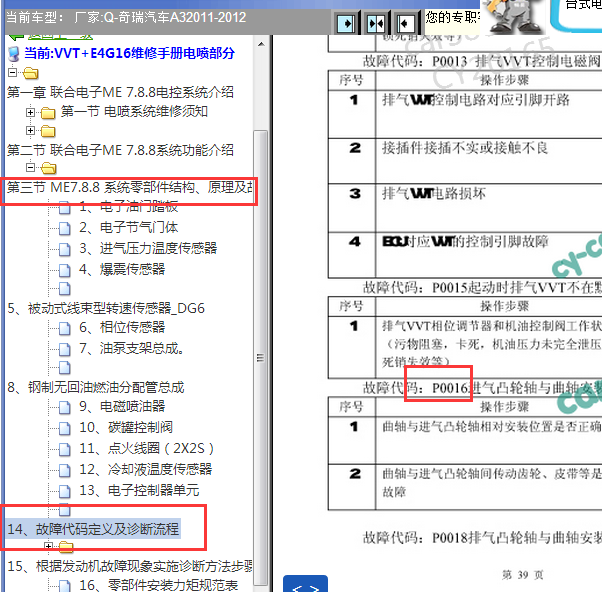Open 8、钢制无回油燃油分配管总成
Screen dimensions: 602x592
pyautogui.click(x=96, y=387)
